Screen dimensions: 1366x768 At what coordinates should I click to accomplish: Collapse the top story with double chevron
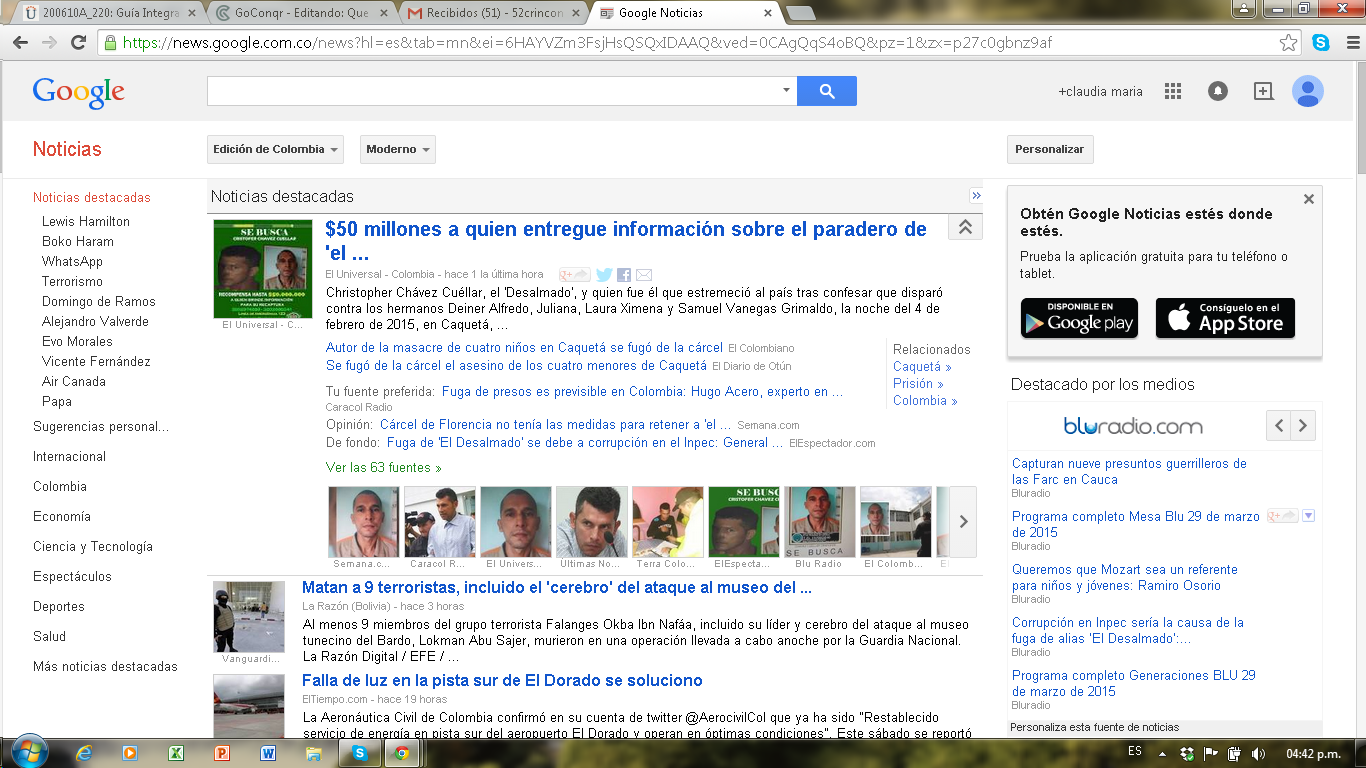tap(965, 227)
